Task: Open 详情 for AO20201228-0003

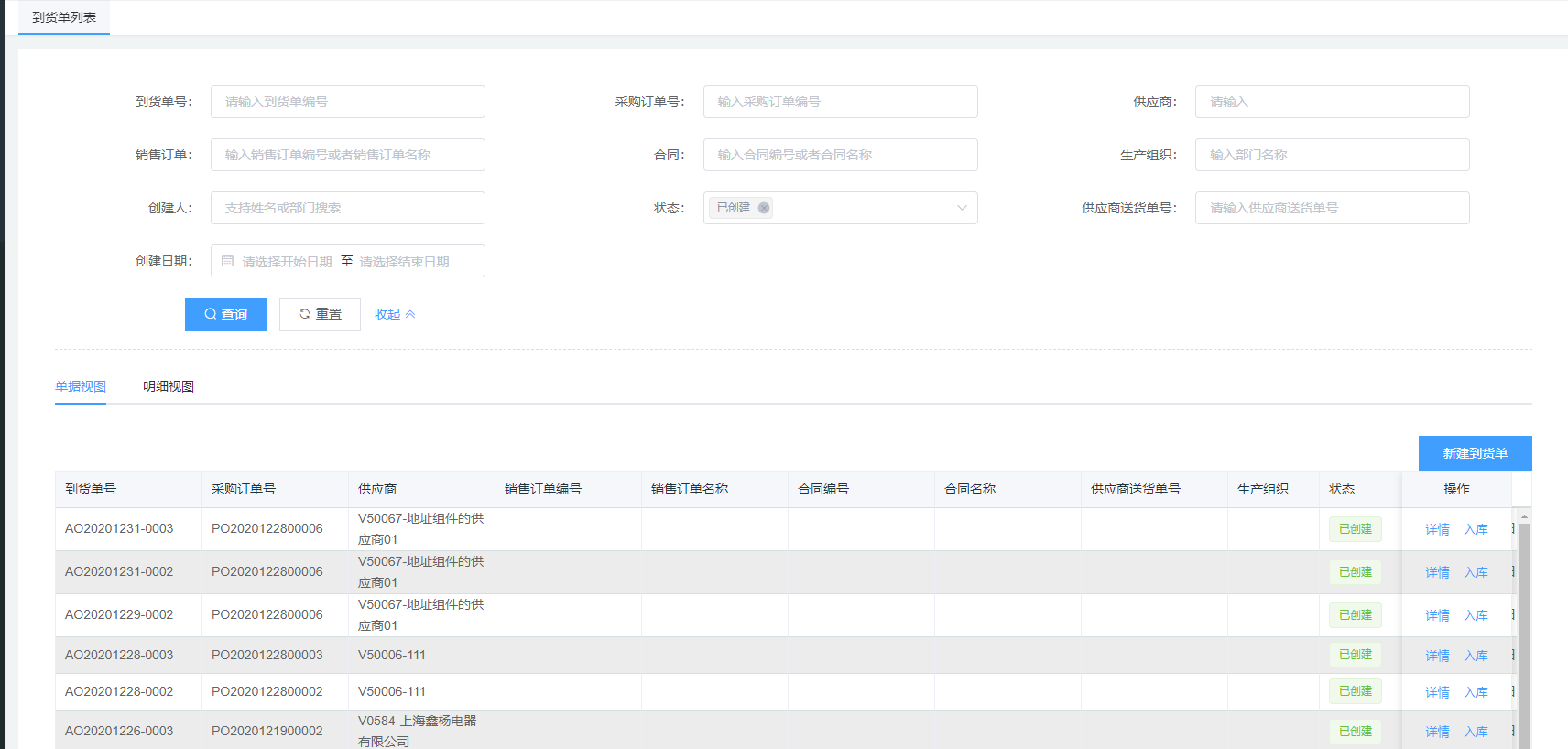Action: [x=1437, y=656]
